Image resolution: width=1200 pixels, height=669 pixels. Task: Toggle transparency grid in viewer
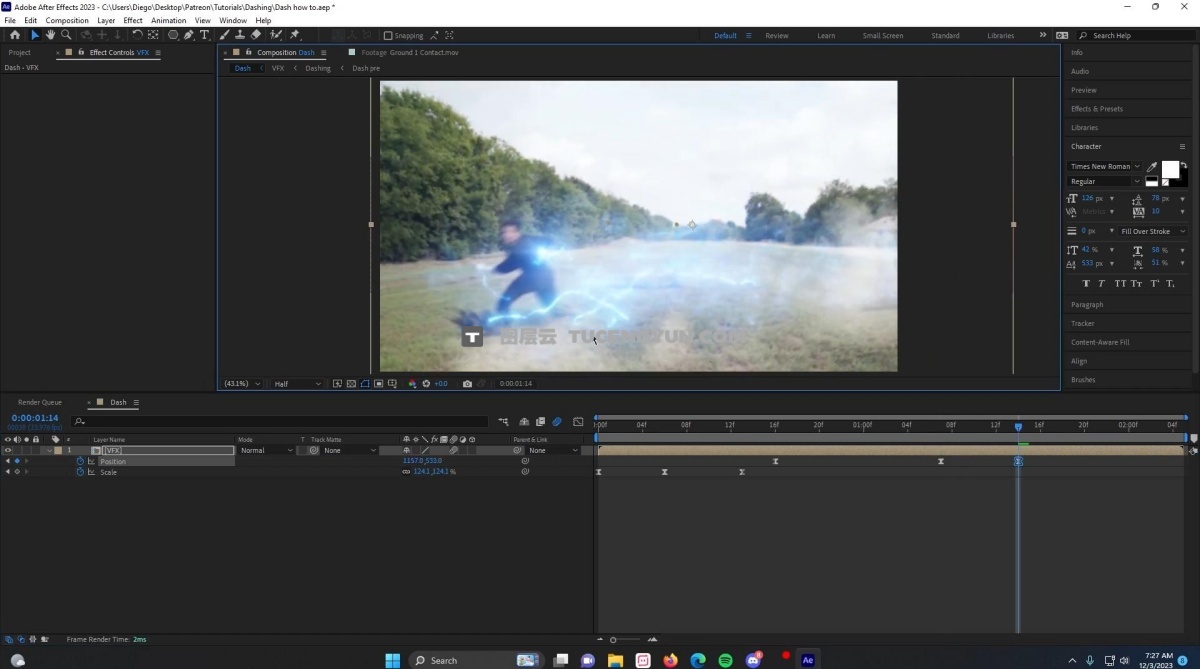[350, 383]
